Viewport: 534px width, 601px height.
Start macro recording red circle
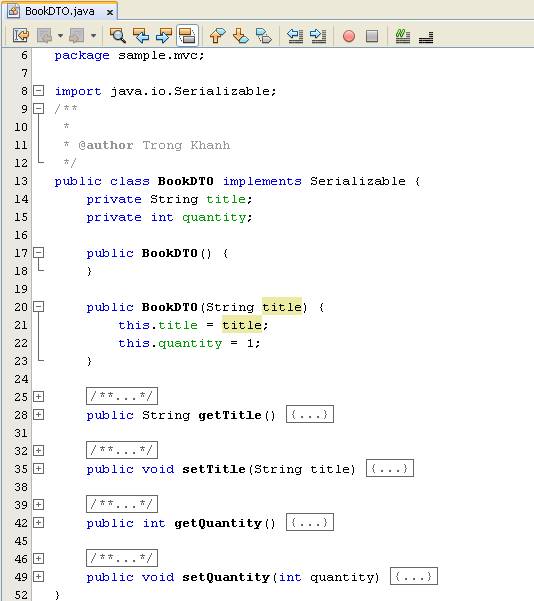point(349,36)
